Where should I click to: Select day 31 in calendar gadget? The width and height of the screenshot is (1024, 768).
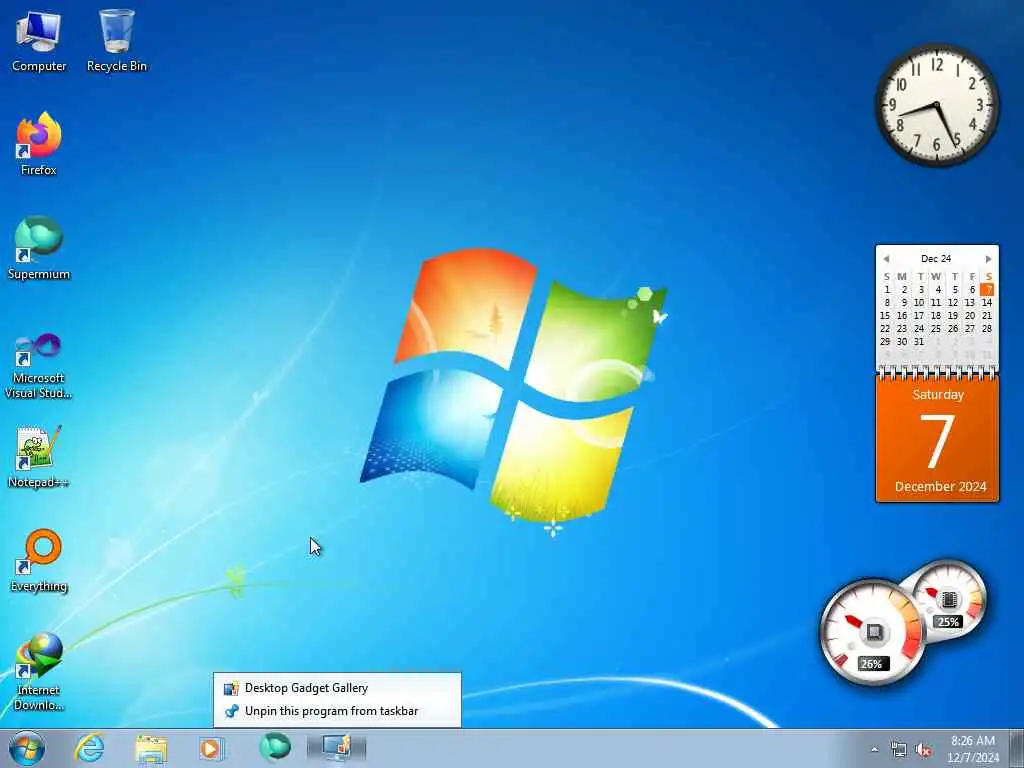[x=919, y=342]
